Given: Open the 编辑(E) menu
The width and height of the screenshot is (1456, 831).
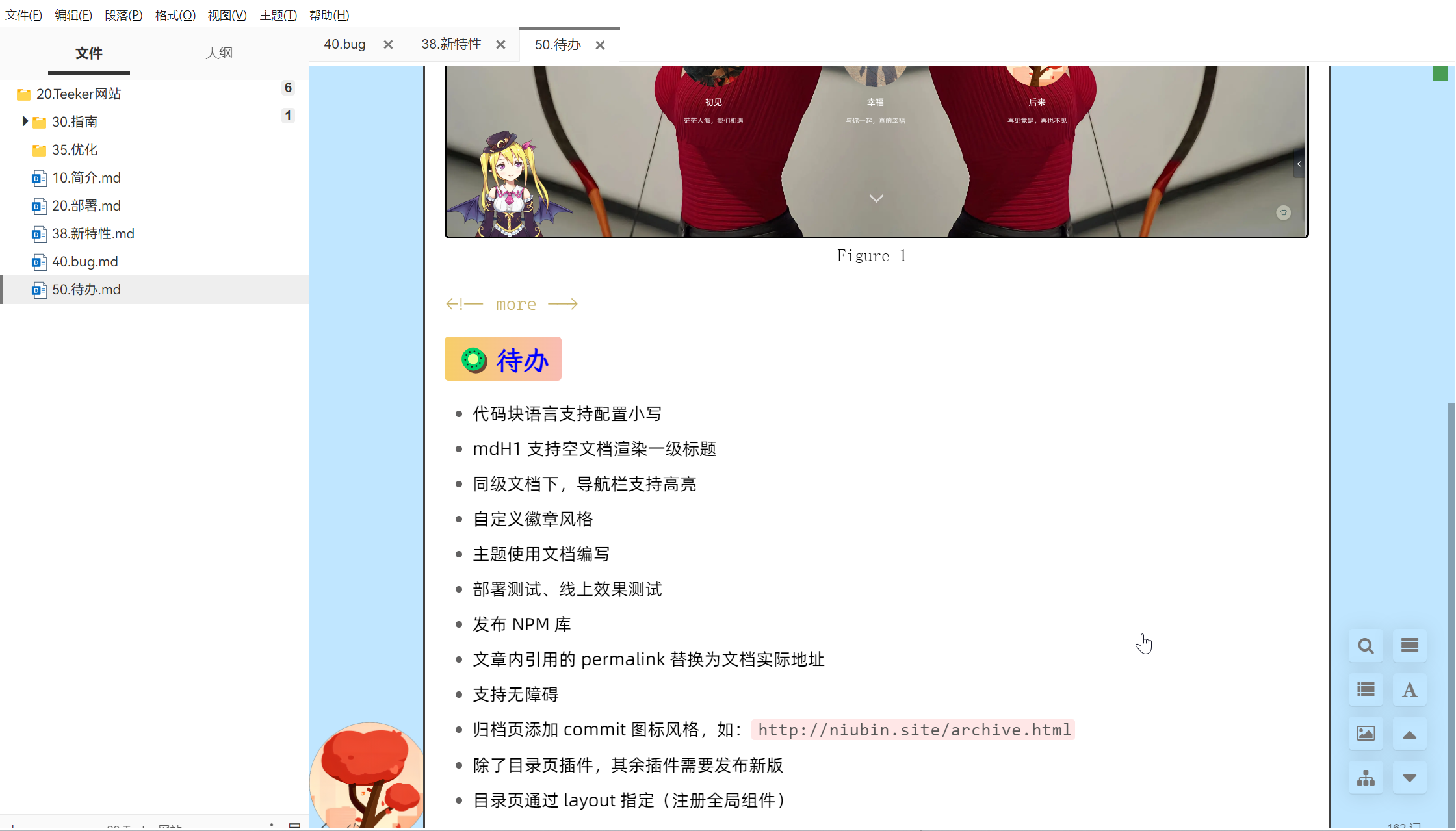Looking at the screenshot, I should pos(73,15).
